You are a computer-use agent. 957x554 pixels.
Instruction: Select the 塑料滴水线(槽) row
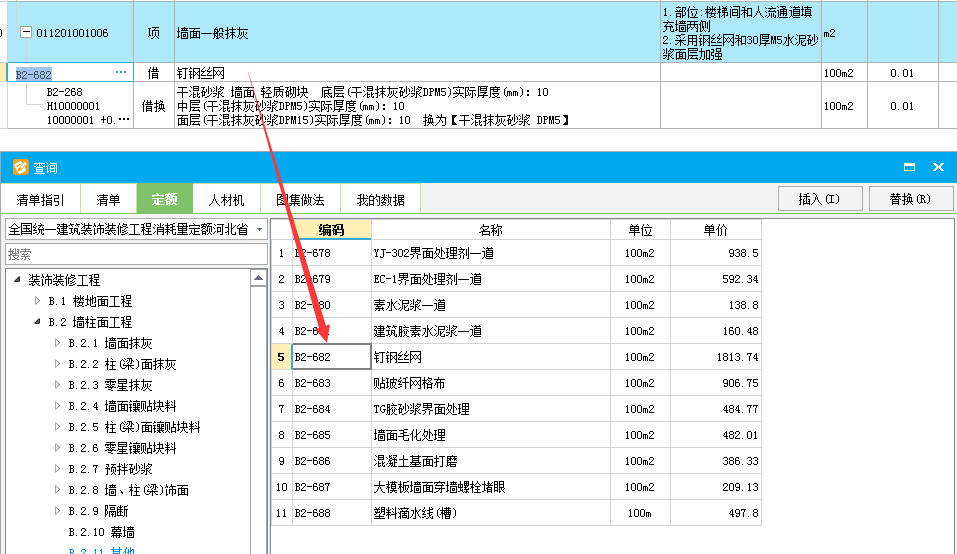click(x=516, y=513)
